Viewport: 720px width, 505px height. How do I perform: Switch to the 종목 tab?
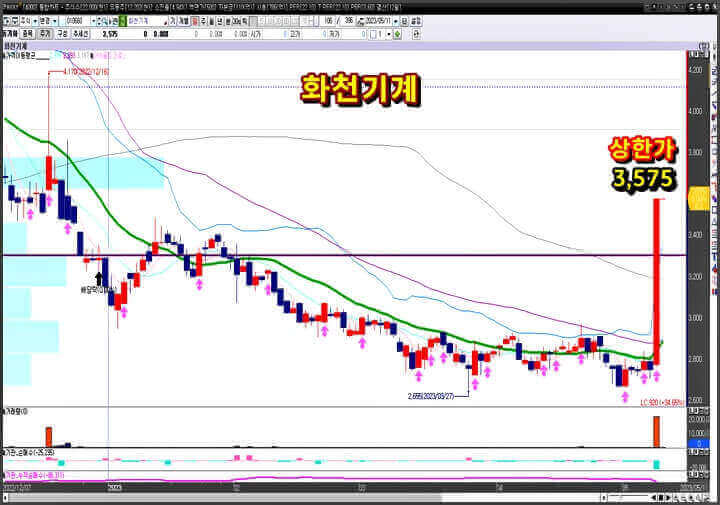(x=28, y=34)
